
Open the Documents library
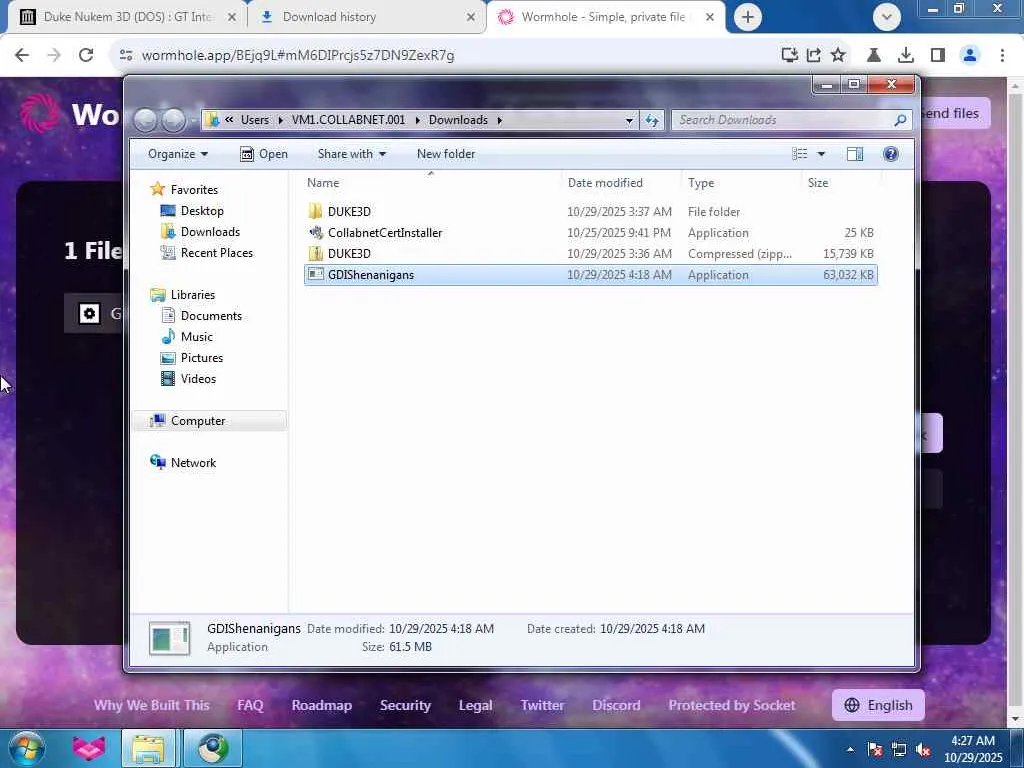(211, 315)
